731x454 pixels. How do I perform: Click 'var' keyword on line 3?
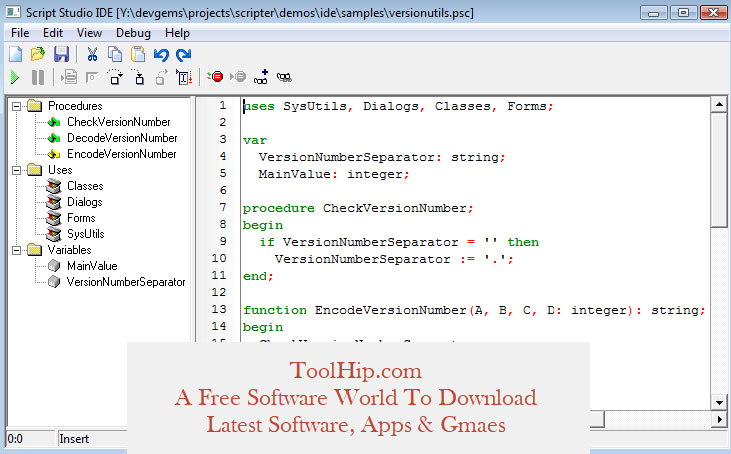255,141
